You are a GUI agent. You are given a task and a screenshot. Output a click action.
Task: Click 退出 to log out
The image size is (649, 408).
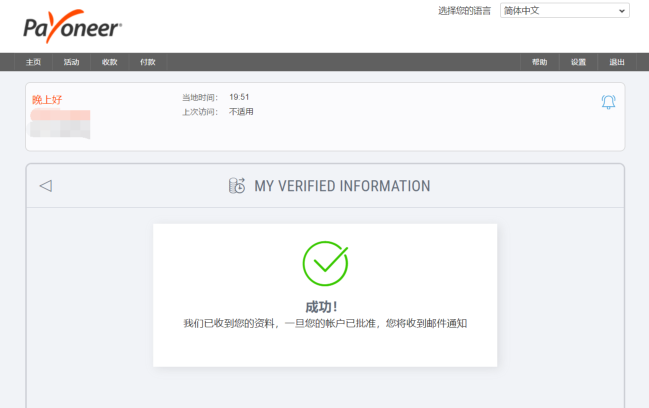pos(616,62)
